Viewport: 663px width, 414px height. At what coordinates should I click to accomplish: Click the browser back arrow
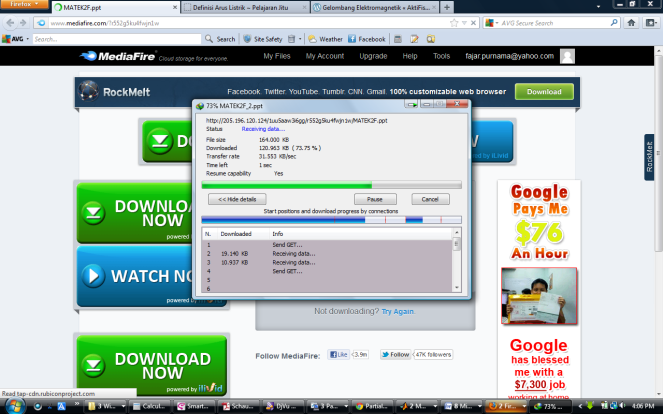[10, 23]
